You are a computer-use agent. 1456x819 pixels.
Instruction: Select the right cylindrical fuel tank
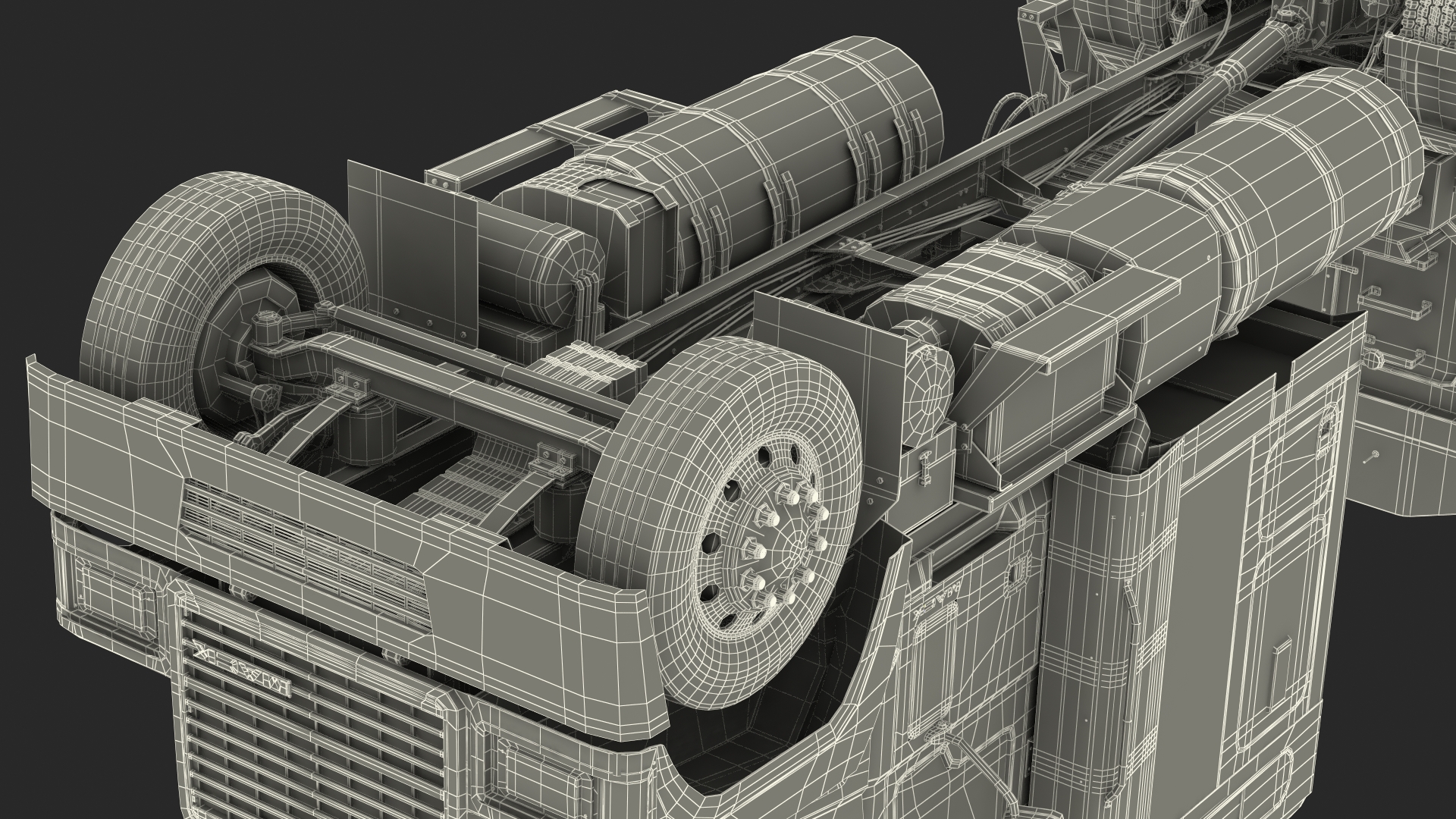[x=1274, y=197]
